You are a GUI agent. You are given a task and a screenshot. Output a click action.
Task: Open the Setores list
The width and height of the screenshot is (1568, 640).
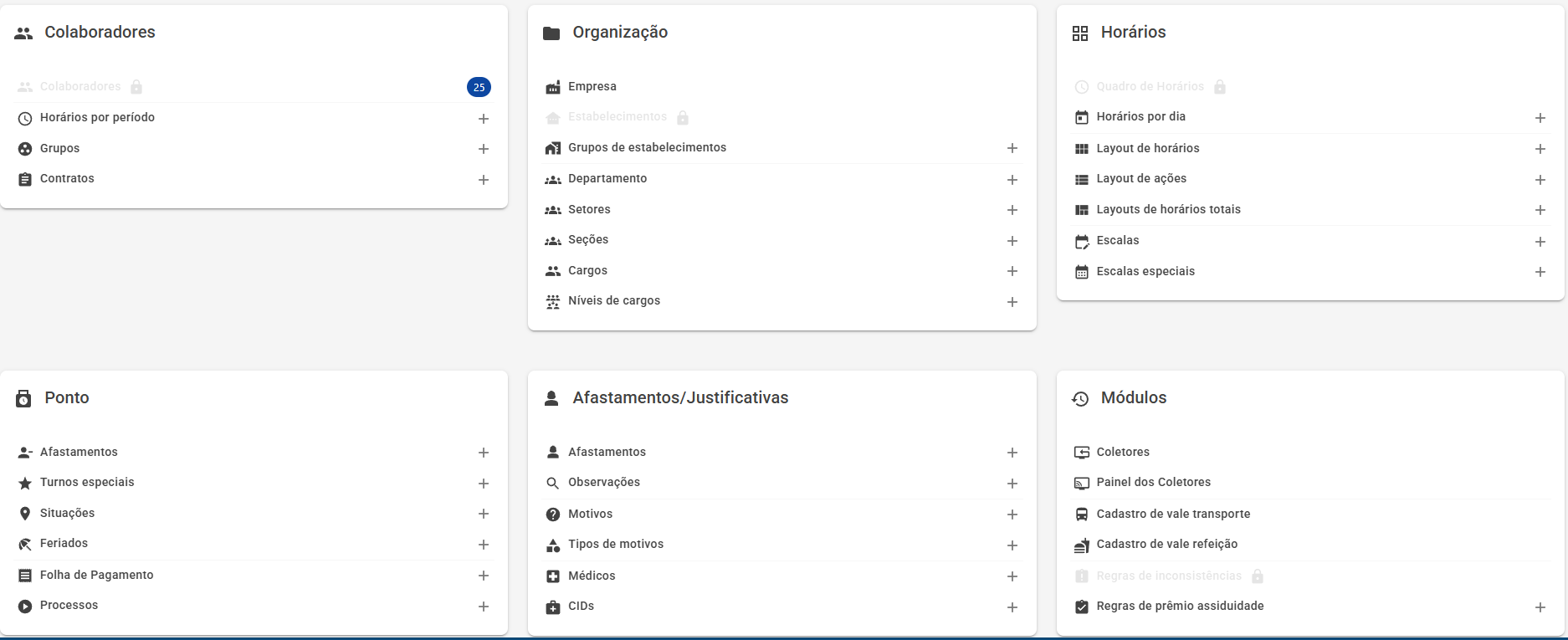pyautogui.click(x=589, y=209)
